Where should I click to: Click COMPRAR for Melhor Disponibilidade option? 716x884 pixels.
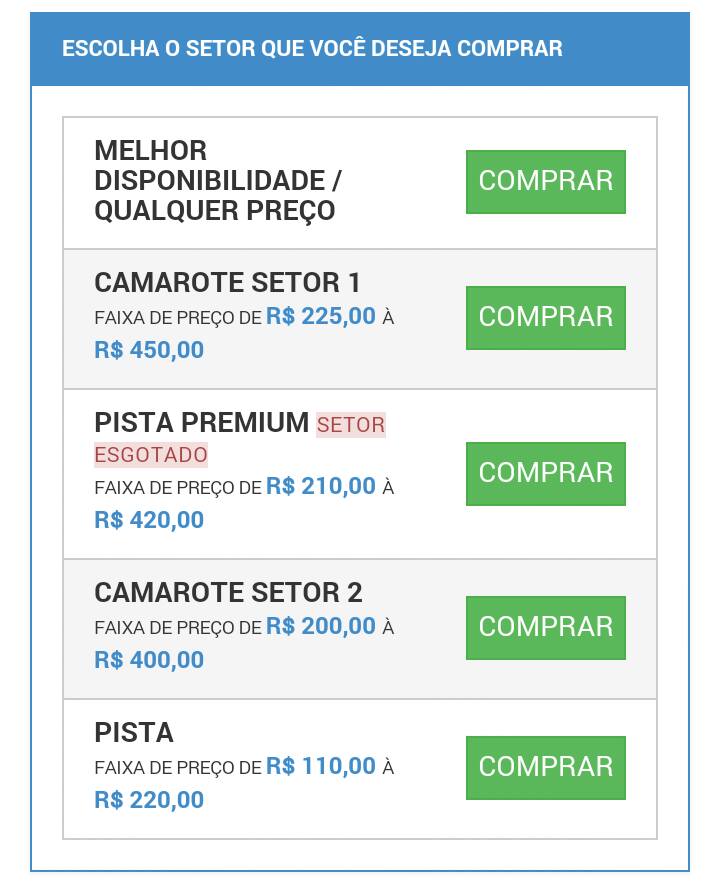(545, 182)
